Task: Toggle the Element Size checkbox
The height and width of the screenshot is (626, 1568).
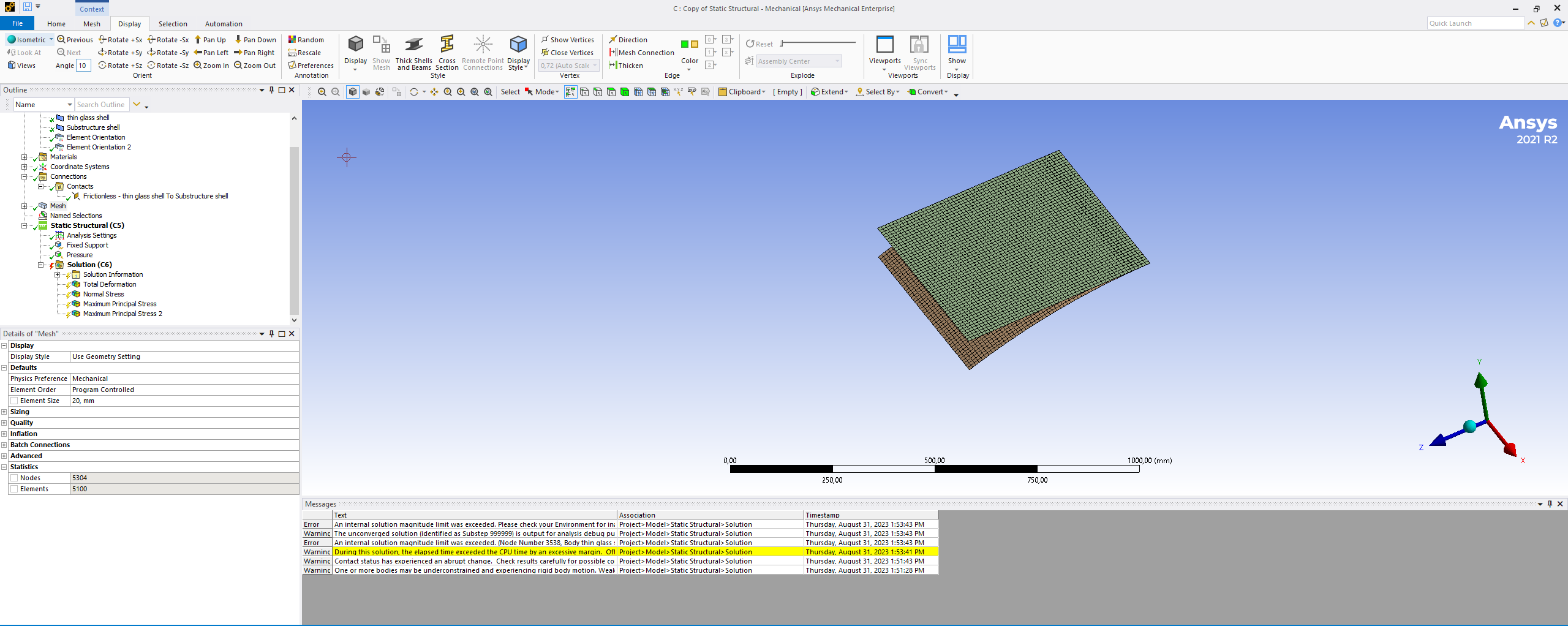Action: 14,401
